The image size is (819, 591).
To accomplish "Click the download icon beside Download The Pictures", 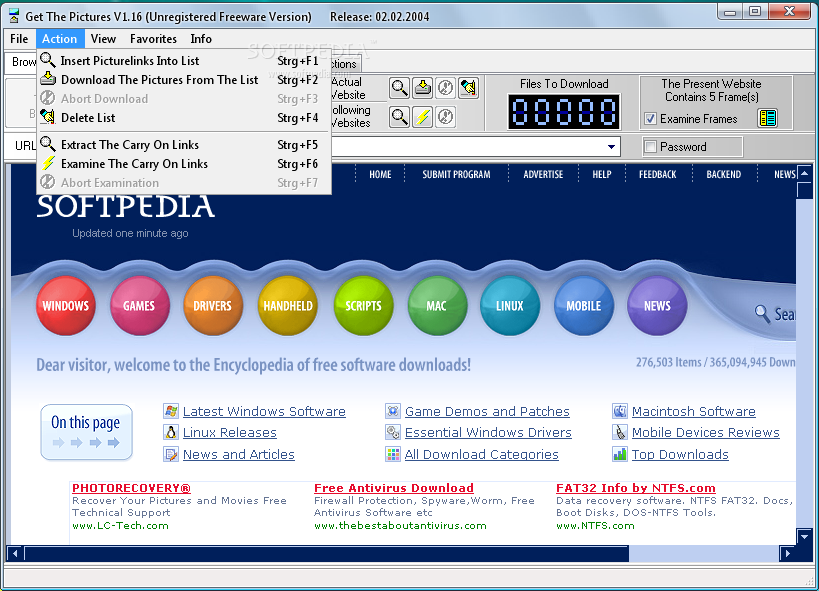I will click(x=48, y=79).
